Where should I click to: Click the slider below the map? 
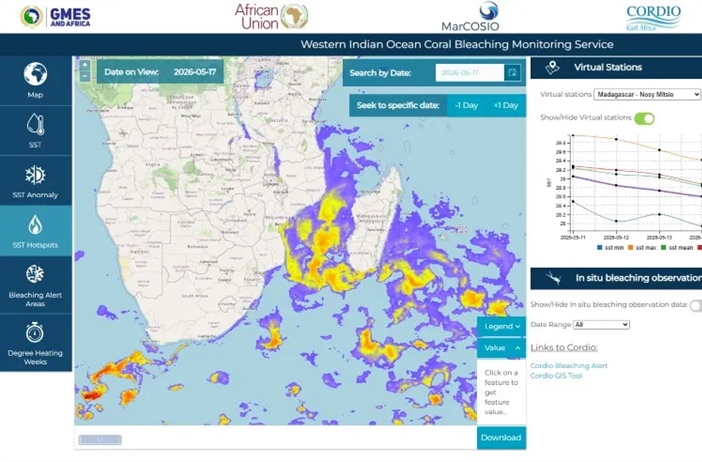[100, 440]
